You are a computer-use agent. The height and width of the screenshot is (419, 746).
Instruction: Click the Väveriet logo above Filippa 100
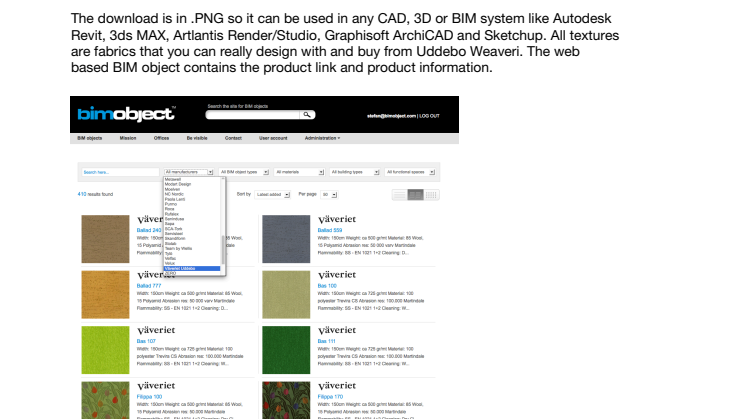click(x=156, y=386)
